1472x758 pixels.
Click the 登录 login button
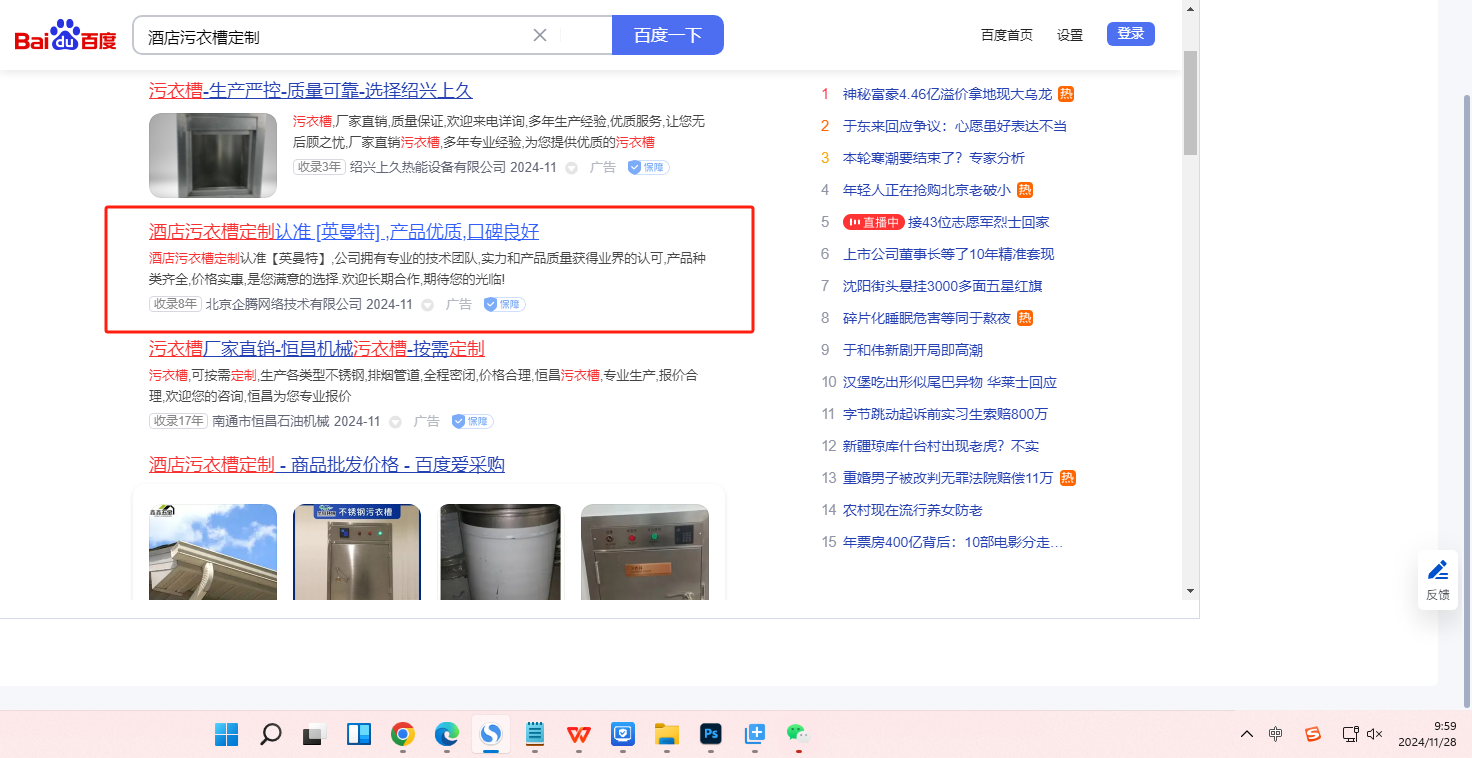pos(1130,34)
